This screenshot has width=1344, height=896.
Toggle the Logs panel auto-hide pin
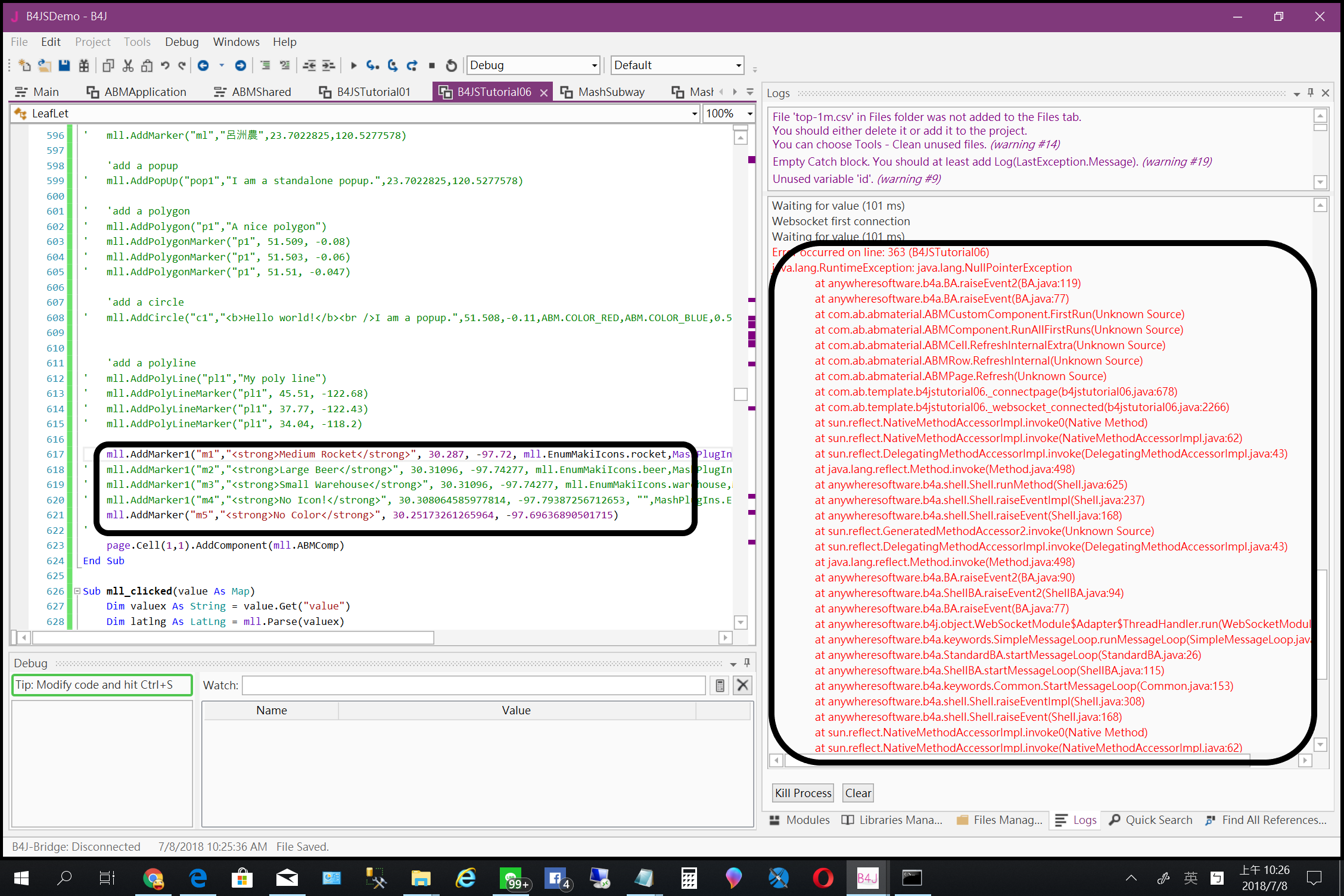[x=1311, y=93]
